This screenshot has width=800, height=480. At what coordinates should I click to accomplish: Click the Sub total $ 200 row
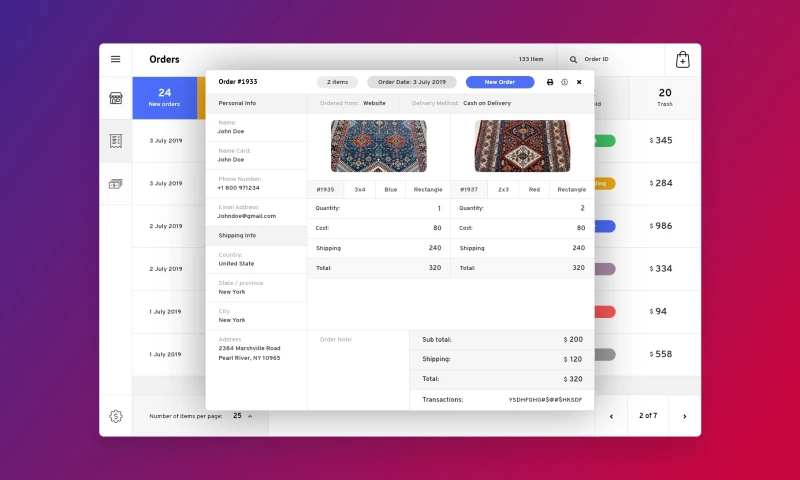[502, 340]
